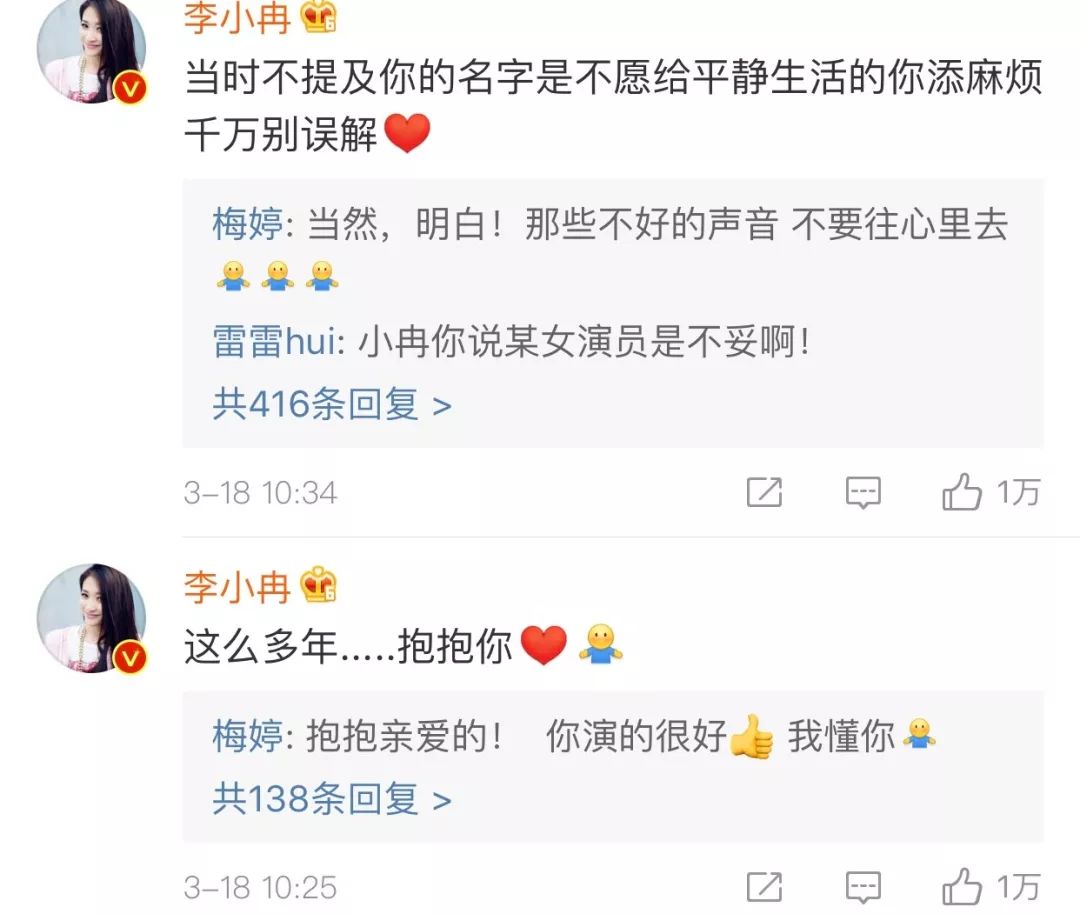Viewport: 1080px width, 914px height.
Task: Open the second 李小冉 username link
Action: pyautogui.click(x=237, y=587)
